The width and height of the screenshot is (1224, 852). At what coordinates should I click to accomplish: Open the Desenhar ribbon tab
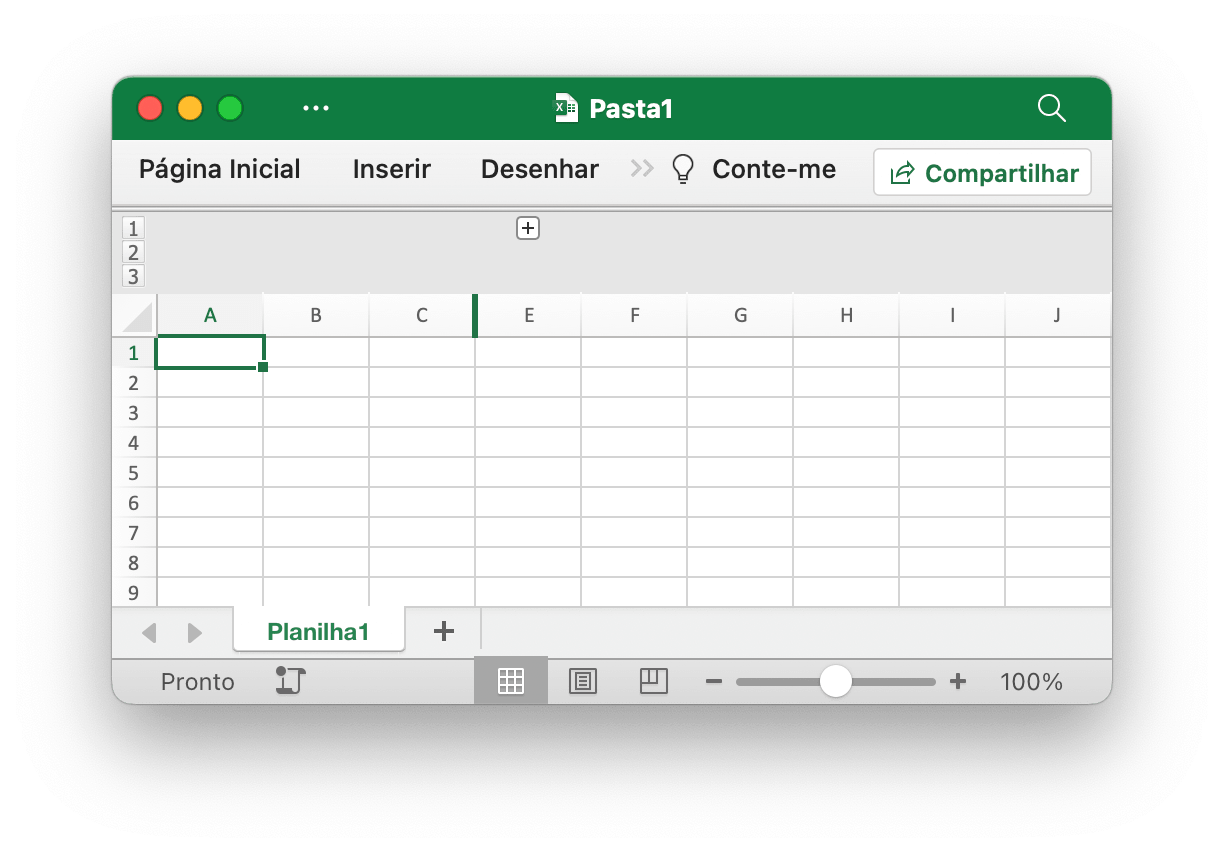(540, 169)
